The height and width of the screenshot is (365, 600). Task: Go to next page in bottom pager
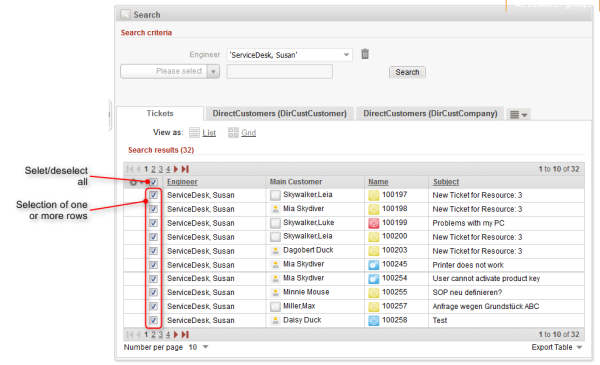point(176,335)
